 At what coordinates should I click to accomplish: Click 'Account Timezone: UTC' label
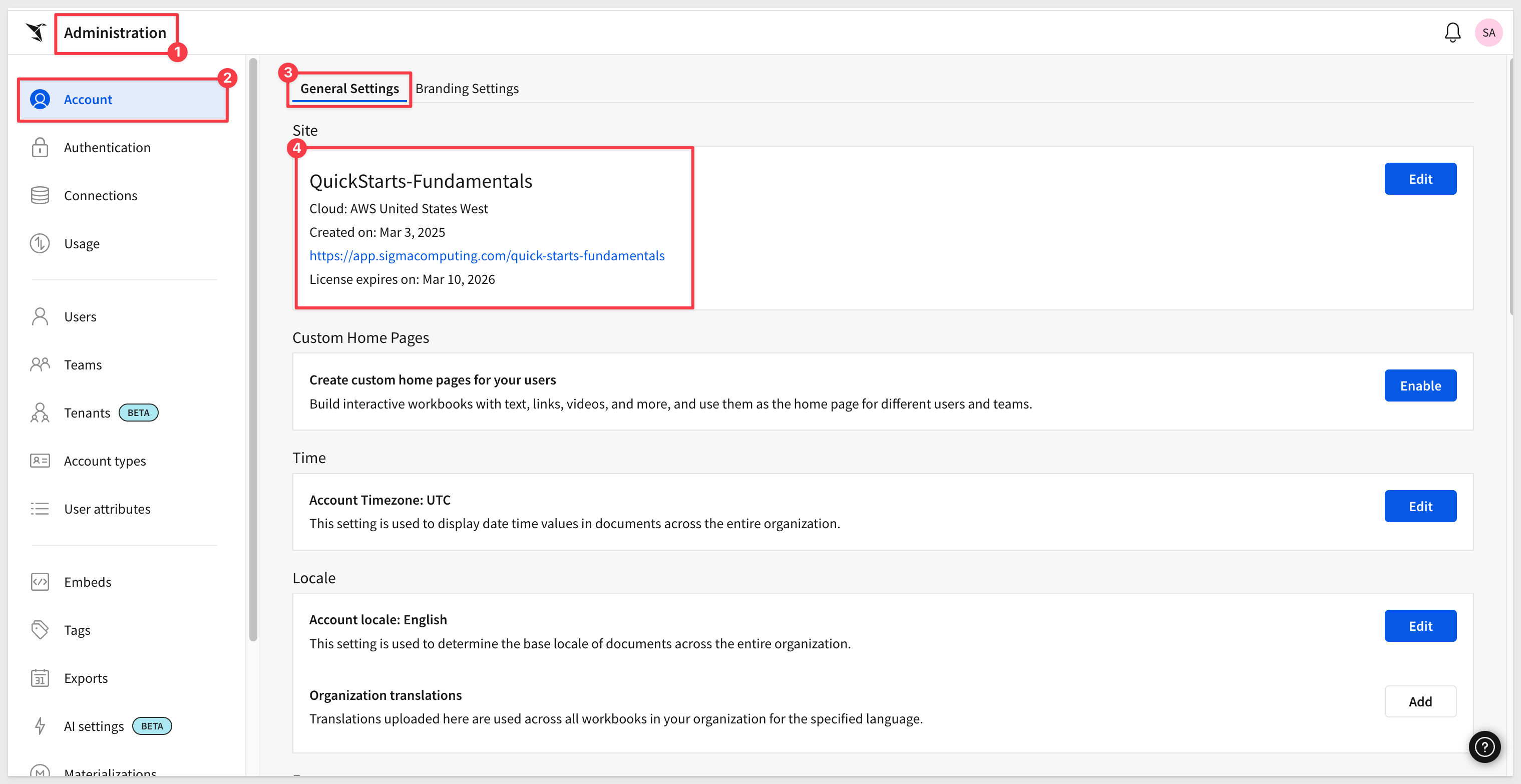[x=379, y=500]
